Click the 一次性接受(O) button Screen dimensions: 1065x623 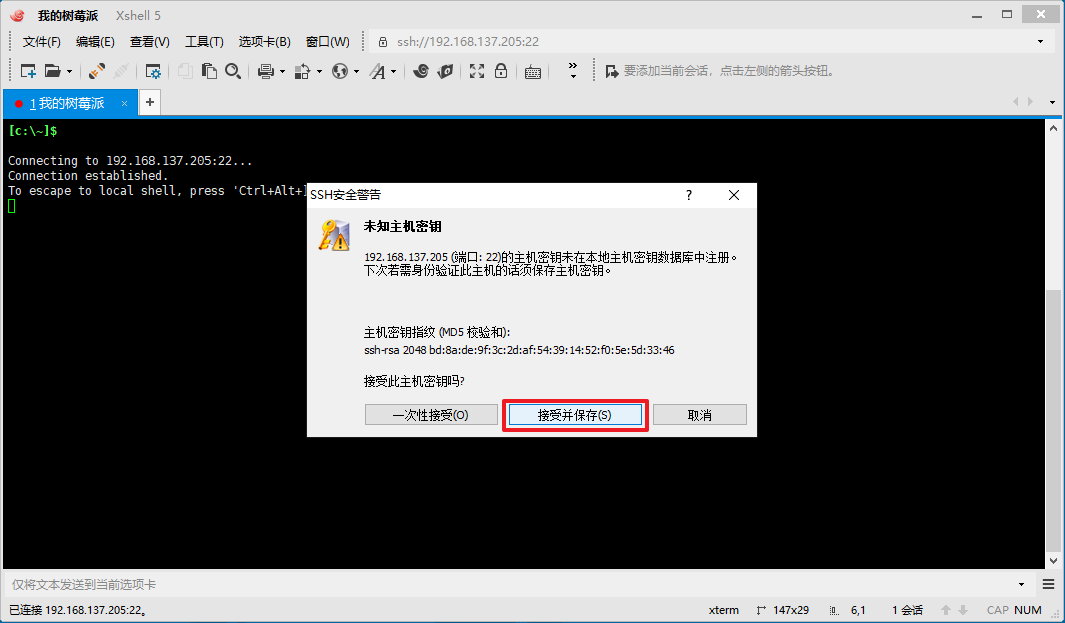pyautogui.click(x=430, y=415)
